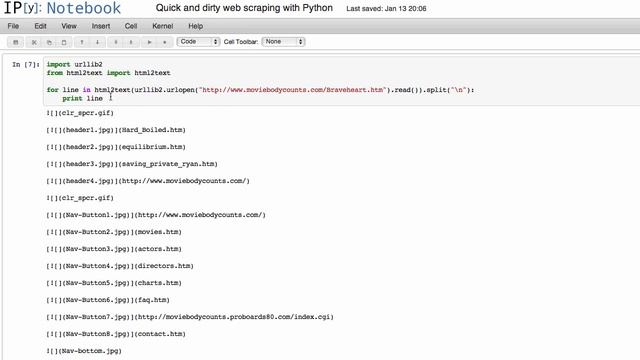Click the Nav-Button1.jpg output line
Image resolution: width=640 pixels, height=360 pixels.
pyautogui.click(x=156, y=215)
